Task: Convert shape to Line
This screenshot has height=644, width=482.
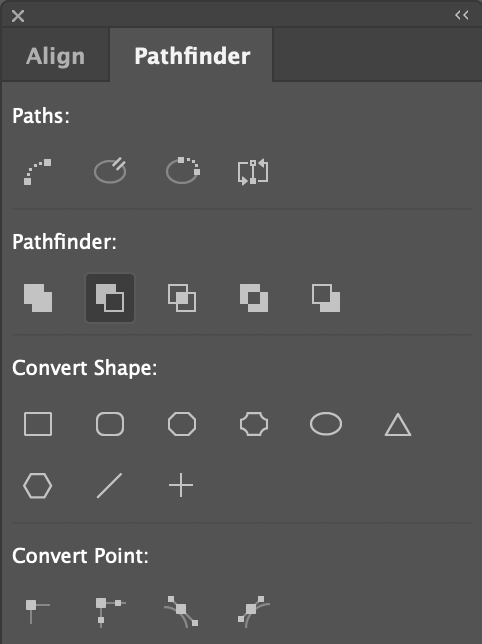Action: click(x=109, y=485)
